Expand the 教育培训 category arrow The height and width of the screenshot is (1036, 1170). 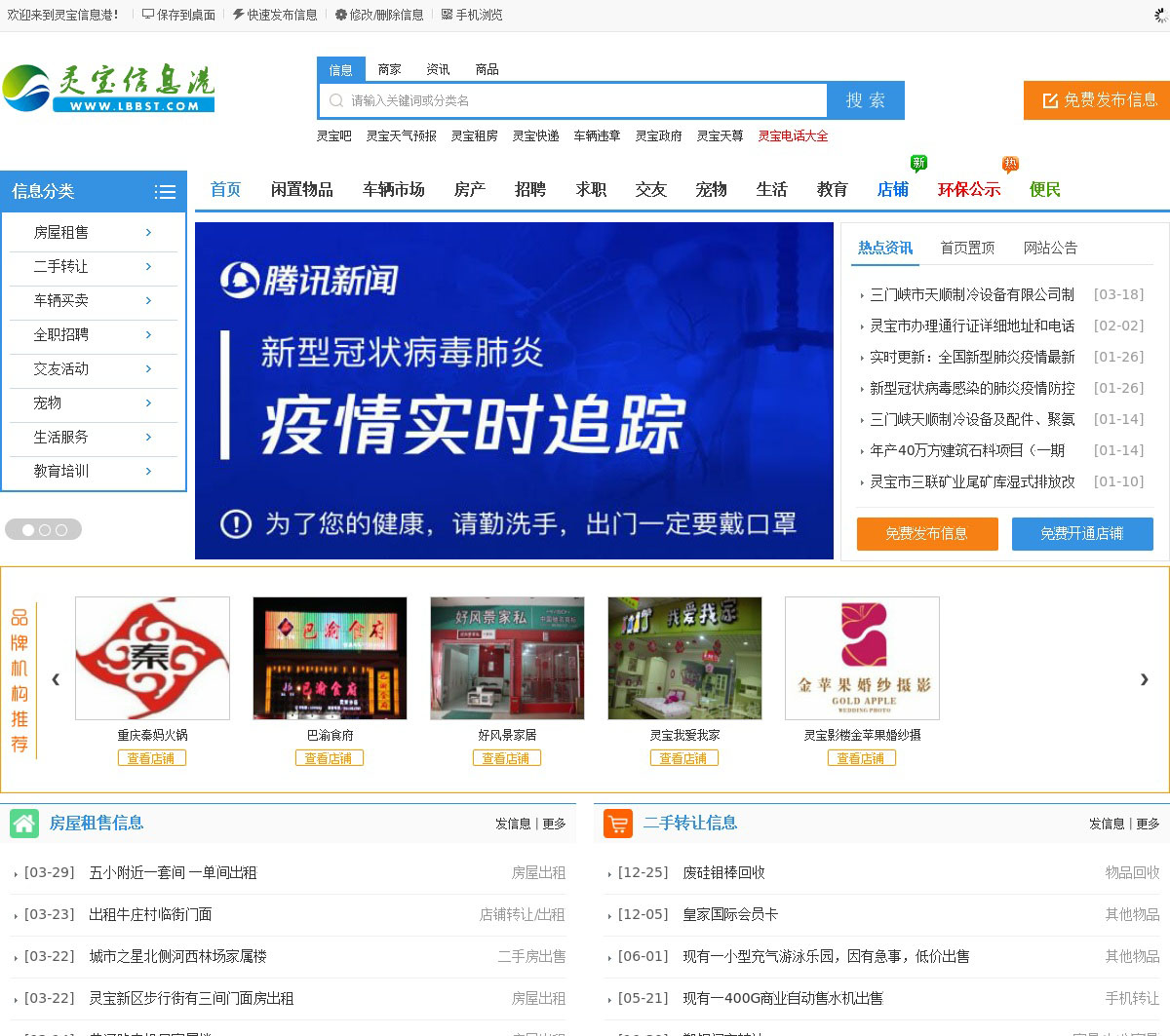pyautogui.click(x=148, y=472)
